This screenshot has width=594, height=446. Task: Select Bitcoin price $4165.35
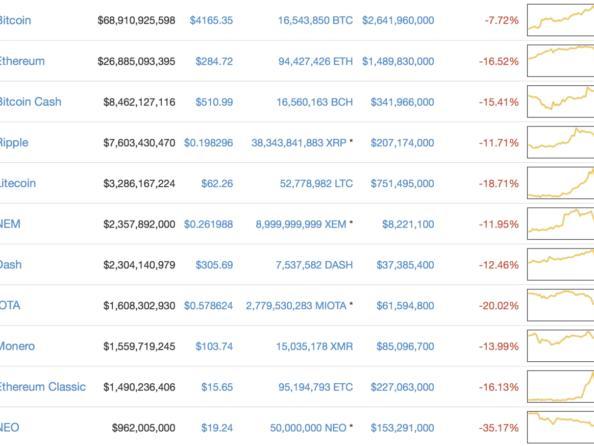[211, 20]
